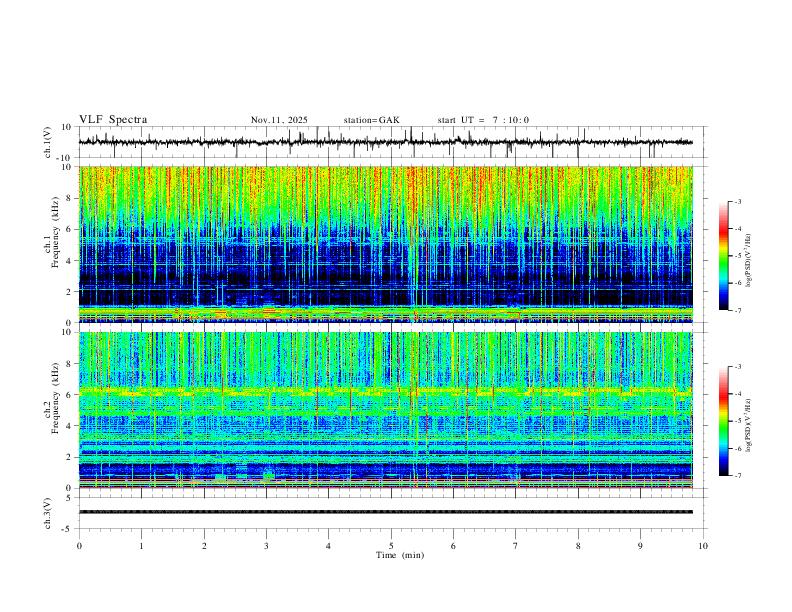This screenshot has height=612, width=792.
Task: Click time axis tick label "9"
Action: click(640, 546)
